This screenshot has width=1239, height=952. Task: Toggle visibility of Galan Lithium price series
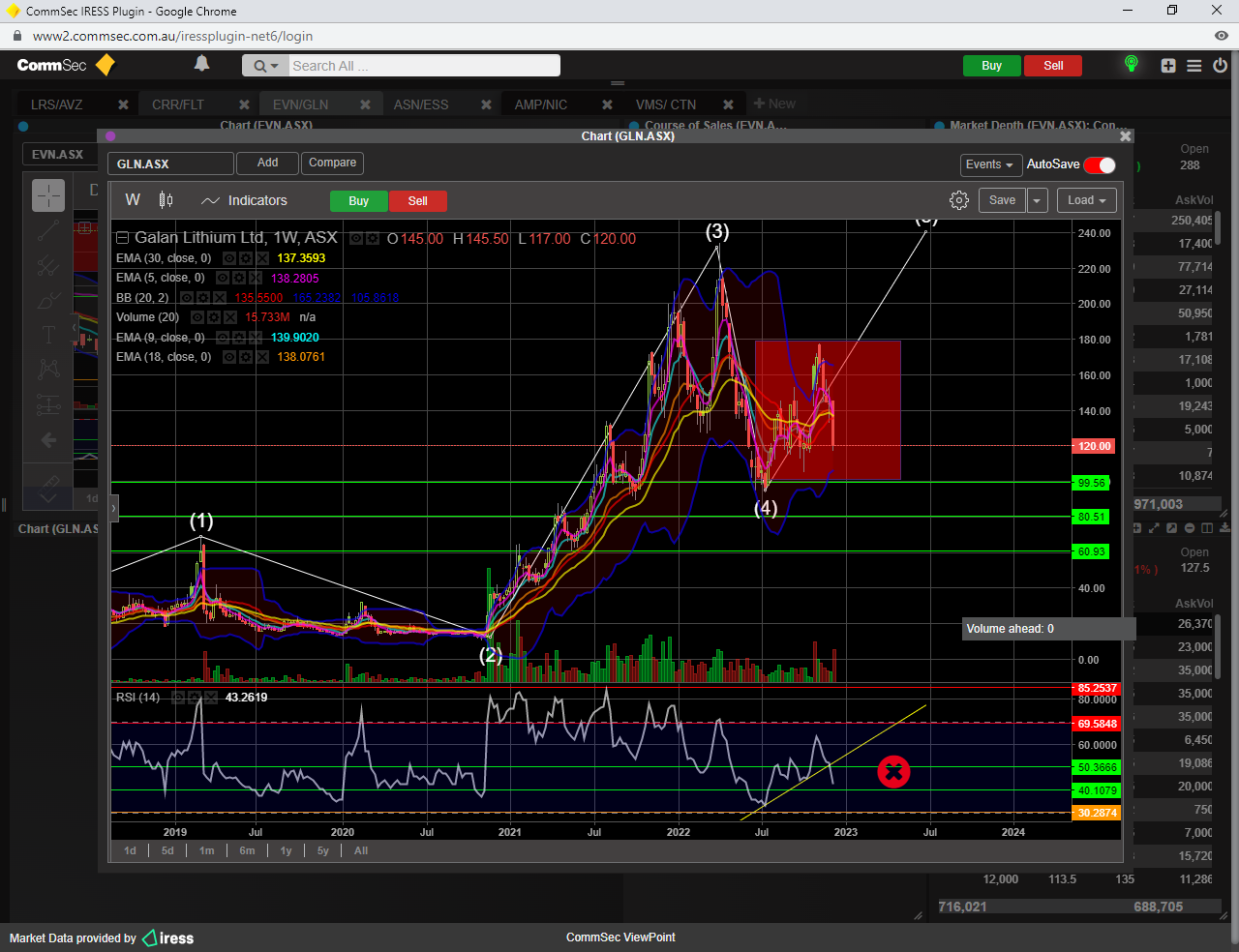pyautogui.click(x=356, y=238)
